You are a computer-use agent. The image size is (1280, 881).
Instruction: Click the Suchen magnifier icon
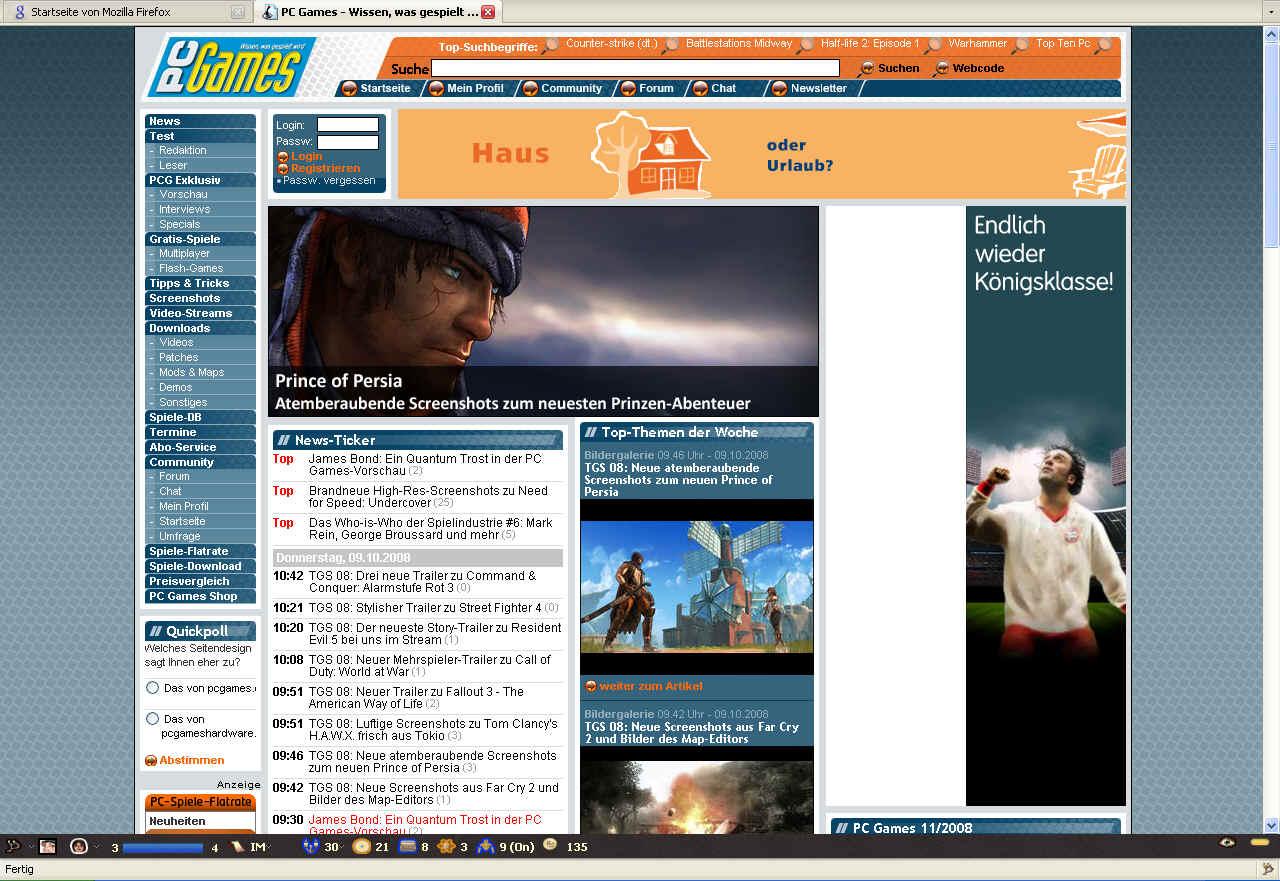pos(866,69)
